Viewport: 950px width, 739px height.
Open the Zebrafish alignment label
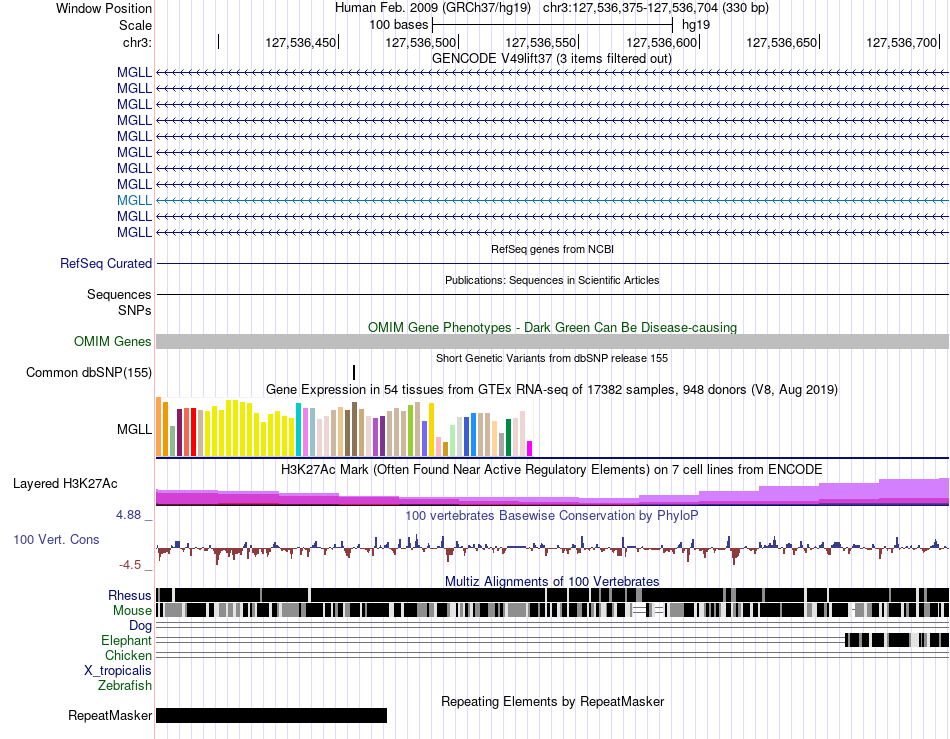[x=125, y=686]
